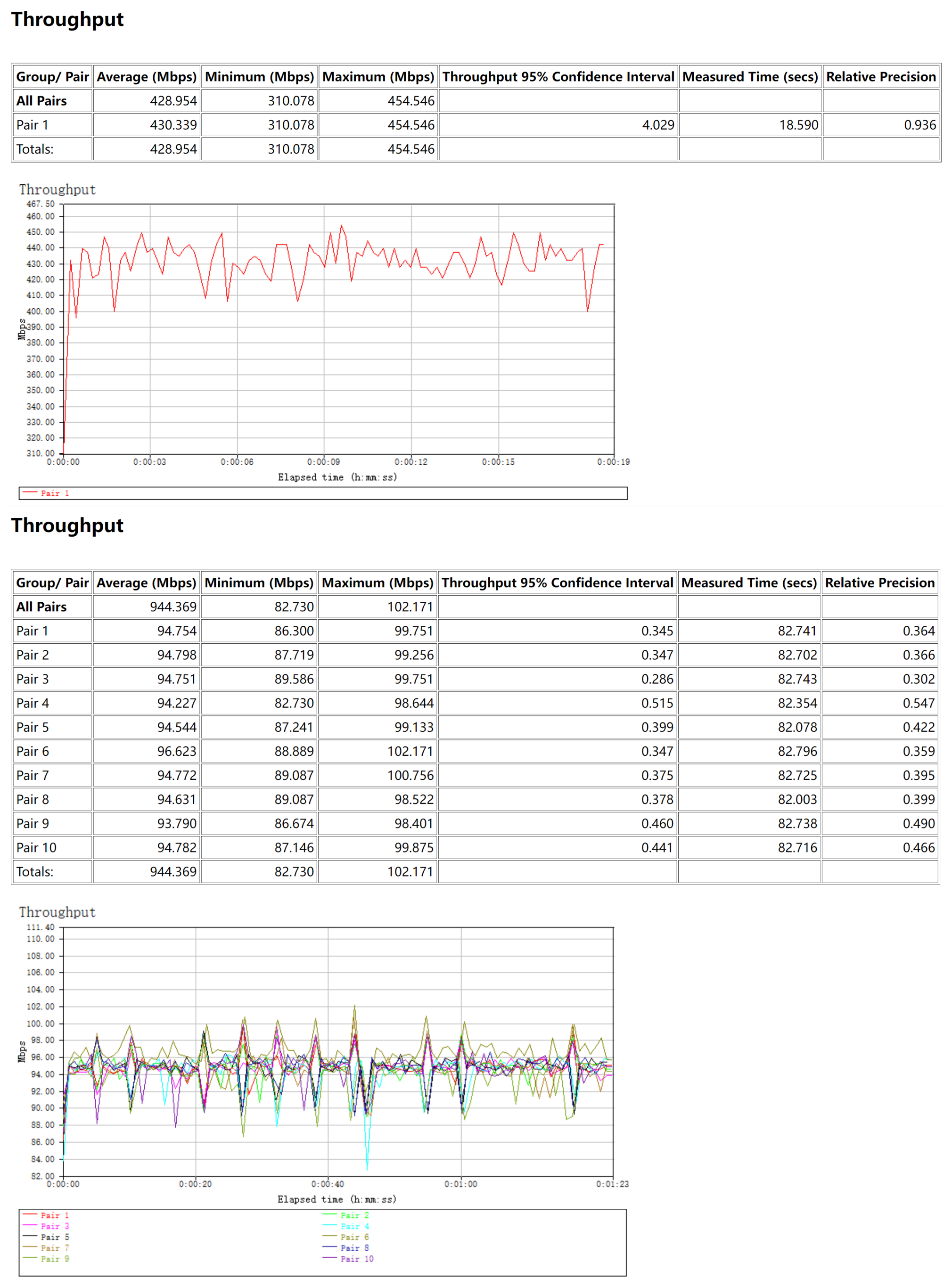Click the 102.171 maximum value for Pair 6

coord(410,751)
